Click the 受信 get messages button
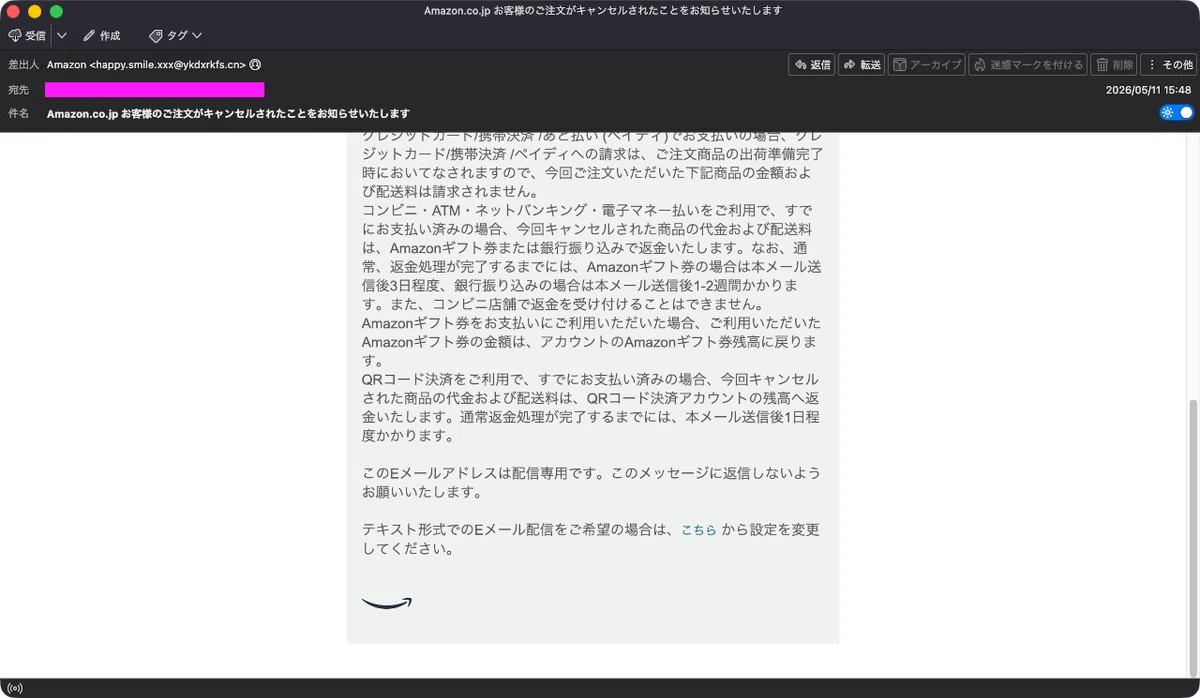1200x698 pixels. [x=27, y=35]
